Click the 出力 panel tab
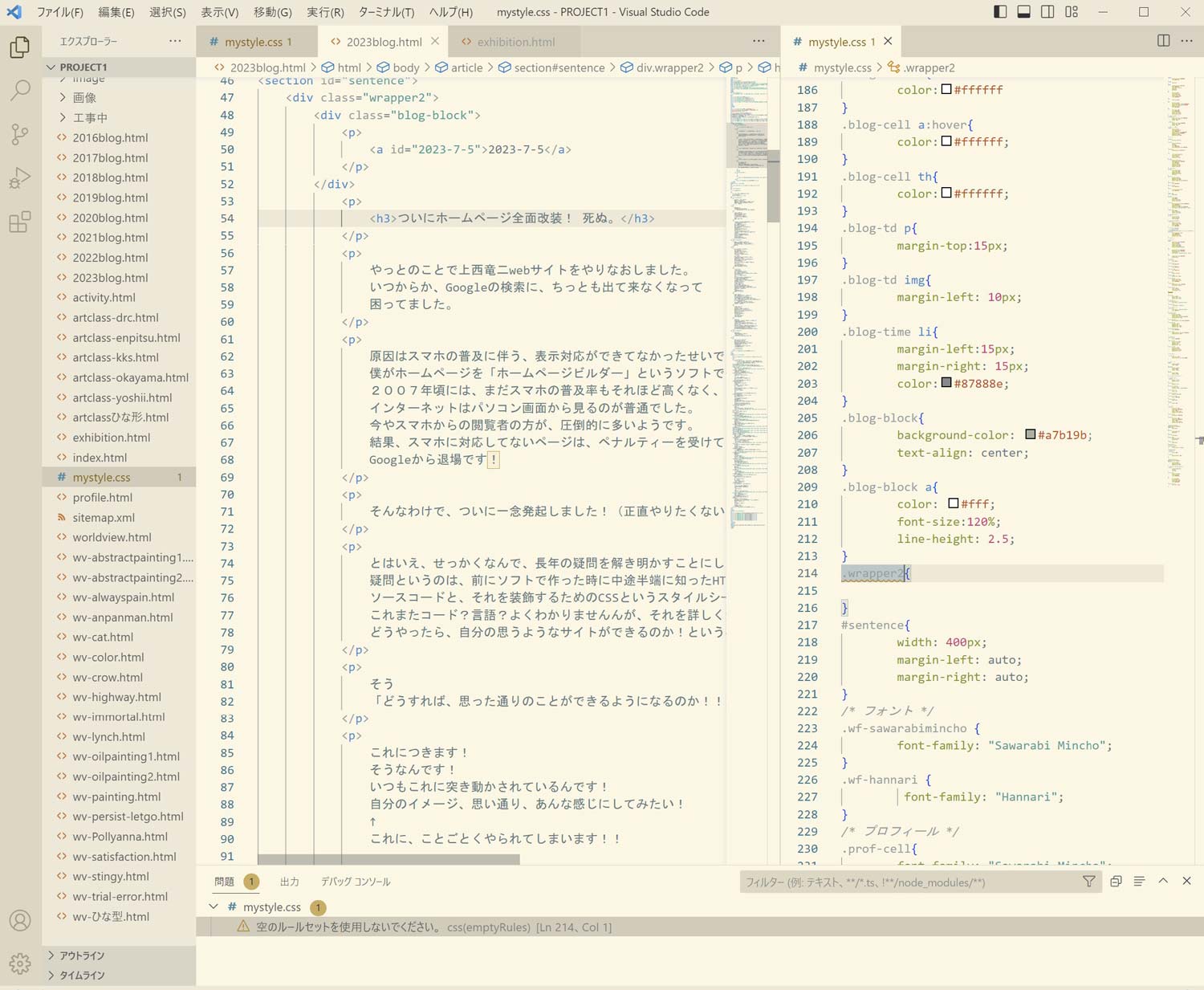The image size is (1204, 990). pyautogui.click(x=289, y=882)
